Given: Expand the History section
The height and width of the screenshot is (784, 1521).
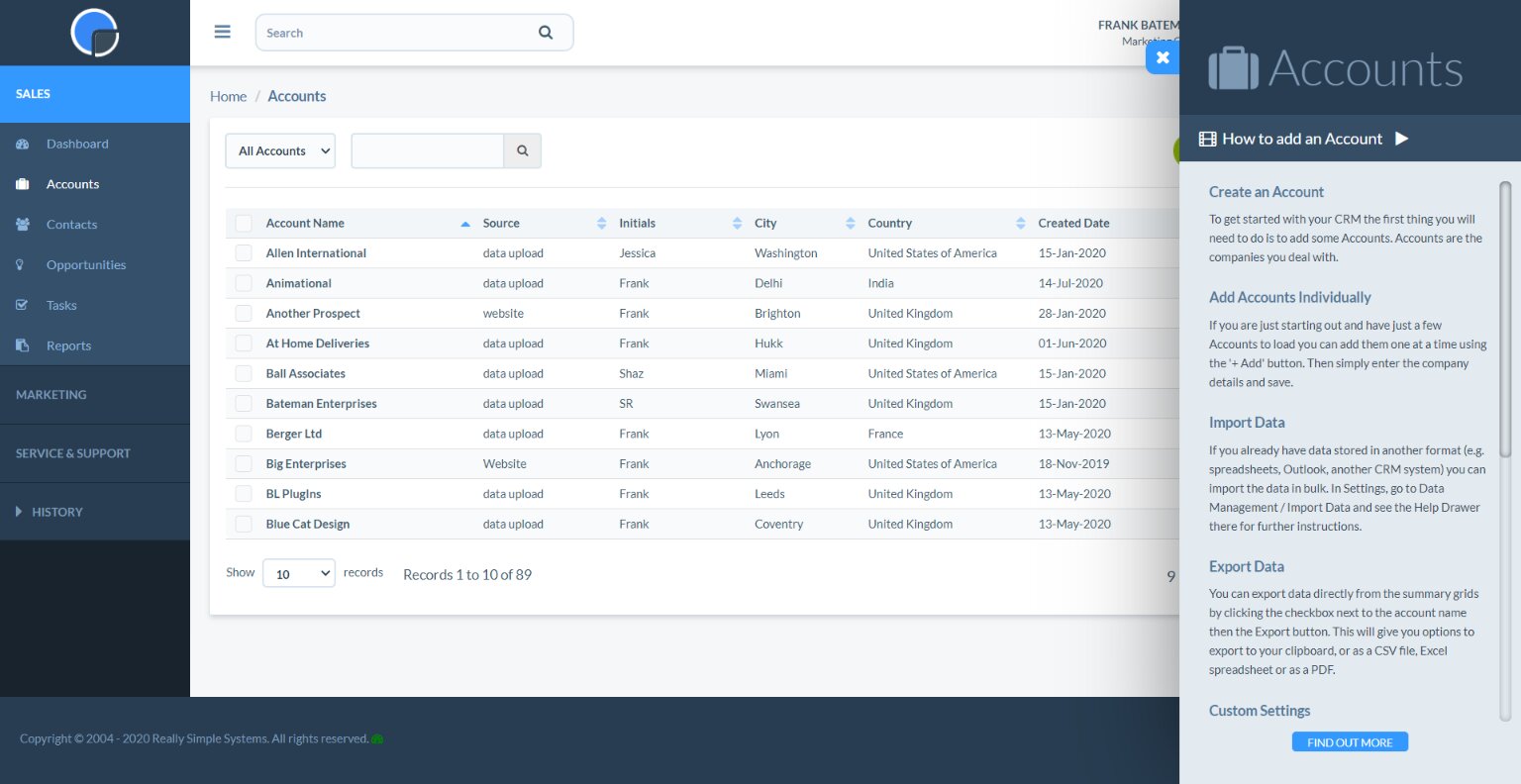Looking at the screenshot, I should (50, 512).
